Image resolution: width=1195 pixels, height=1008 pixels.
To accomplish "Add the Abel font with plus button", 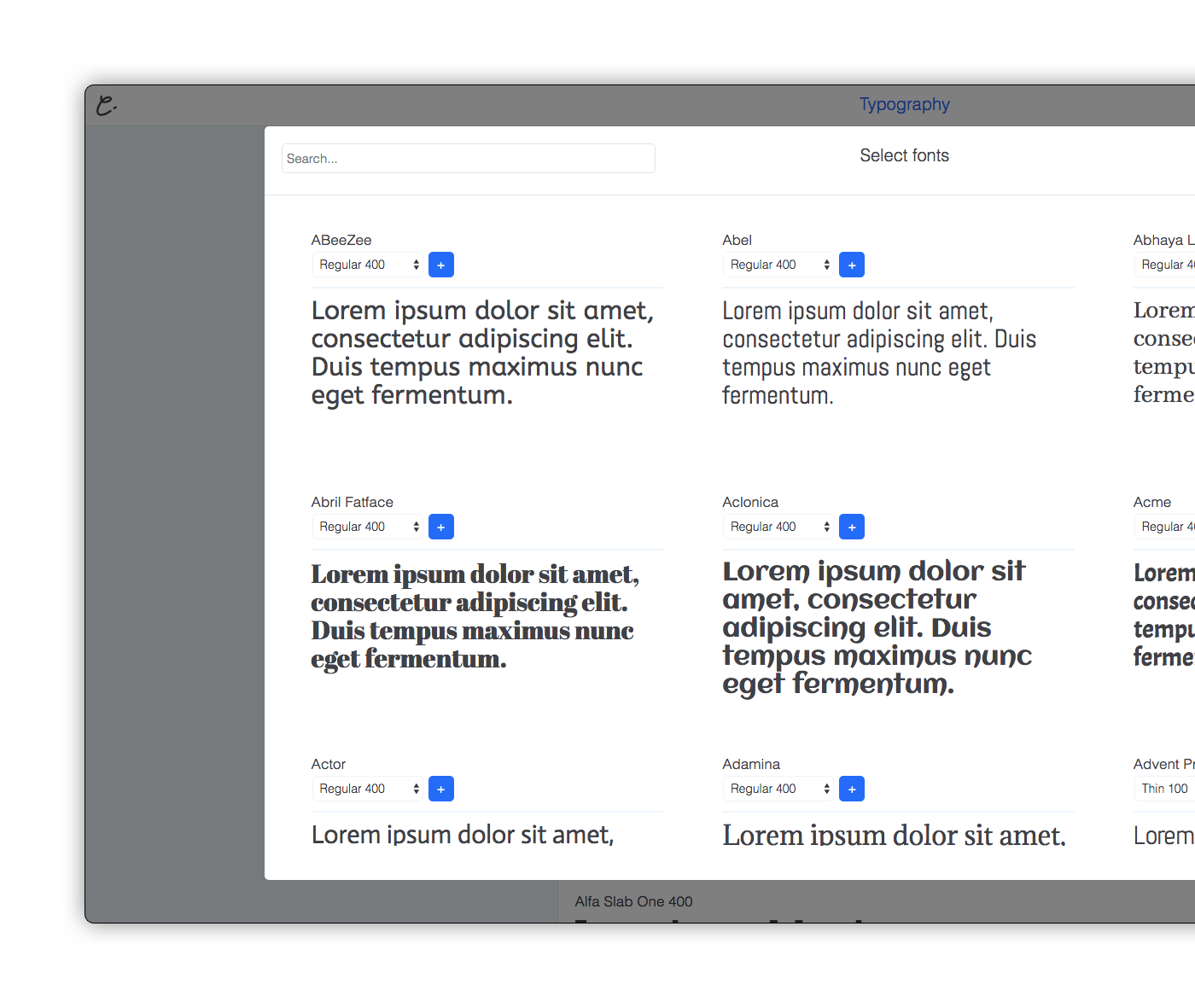I will [x=852, y=265].
